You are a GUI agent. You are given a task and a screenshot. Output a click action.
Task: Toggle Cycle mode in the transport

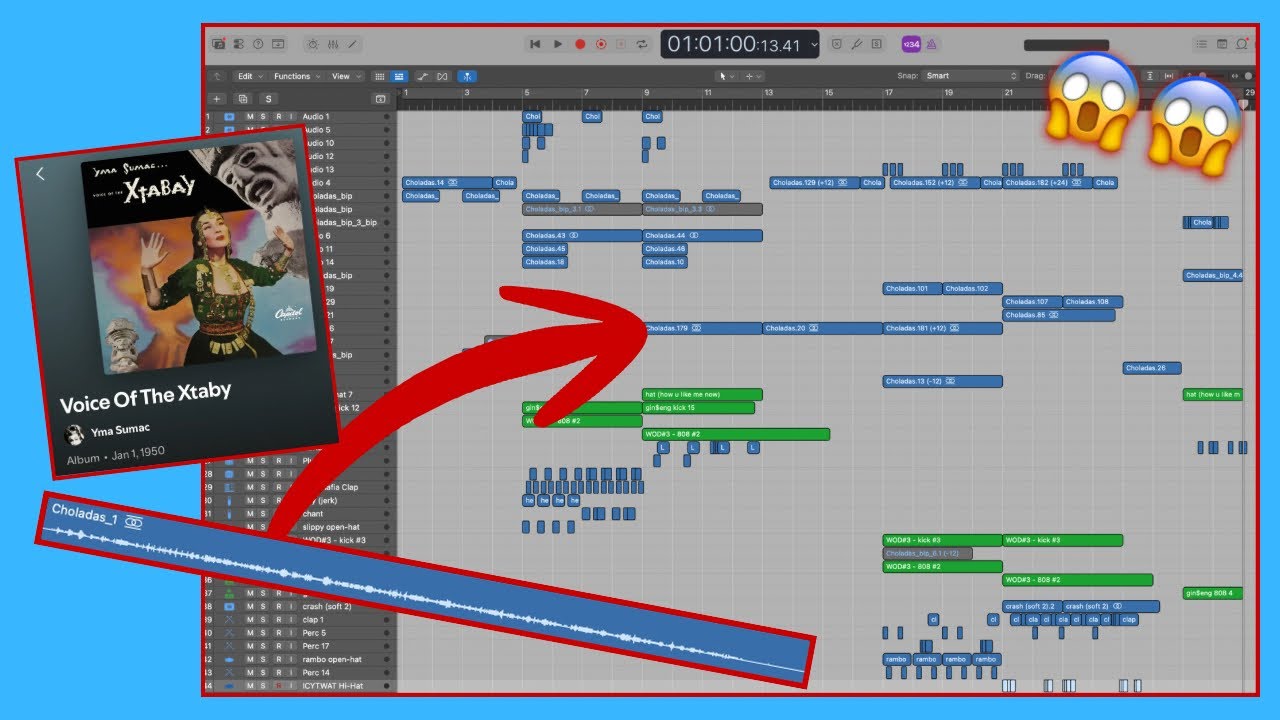point(641,44)
